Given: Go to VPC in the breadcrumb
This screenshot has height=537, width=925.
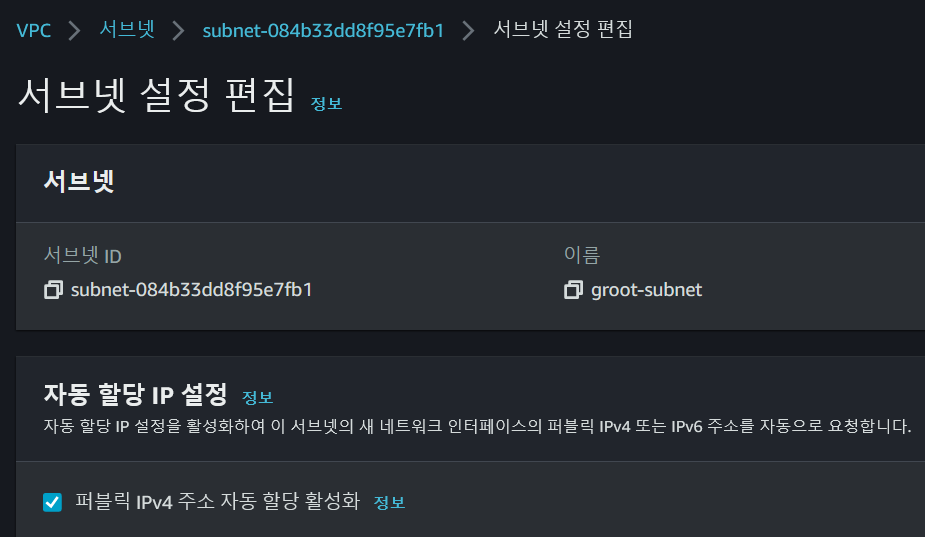Looking at the screenshot, I should [x=33, y=30].
